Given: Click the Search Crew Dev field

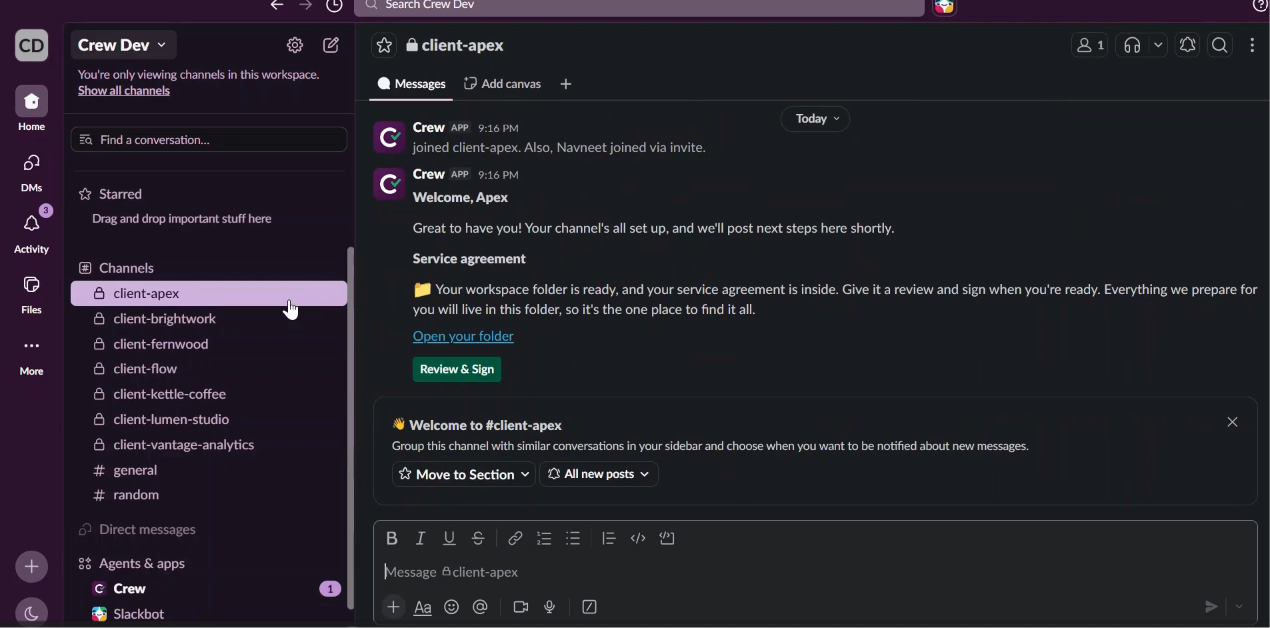Looking at the screenshot, I should click(x=639, y=6).
